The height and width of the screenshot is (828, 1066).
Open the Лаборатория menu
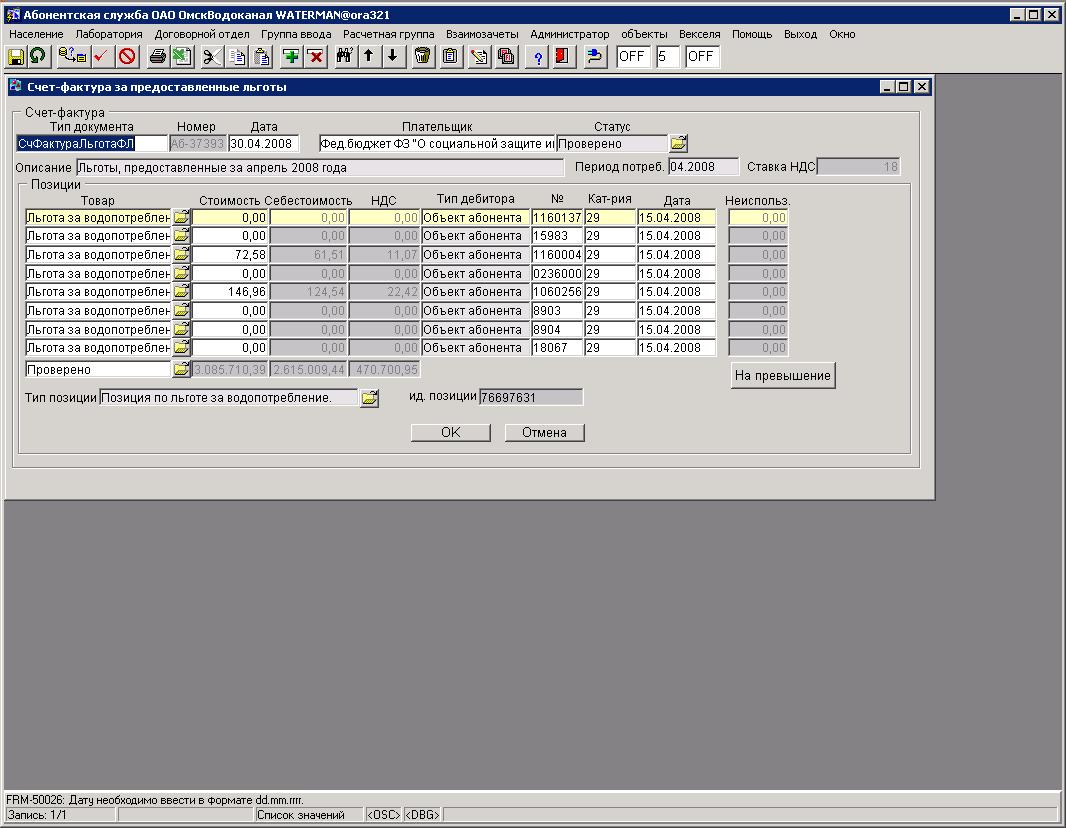pos(109,34)
